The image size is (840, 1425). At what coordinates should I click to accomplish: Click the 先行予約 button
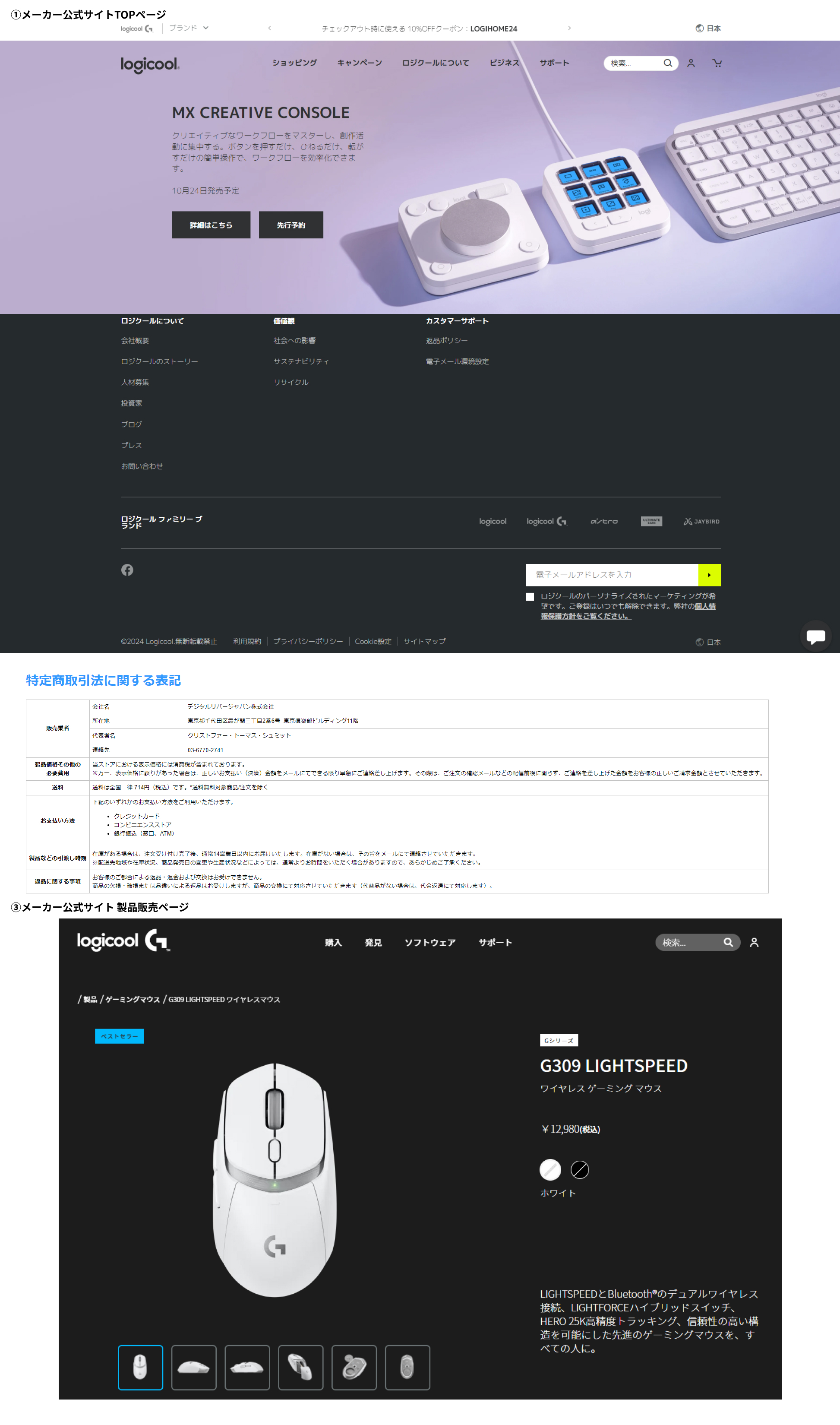click(x=291, y=225)
